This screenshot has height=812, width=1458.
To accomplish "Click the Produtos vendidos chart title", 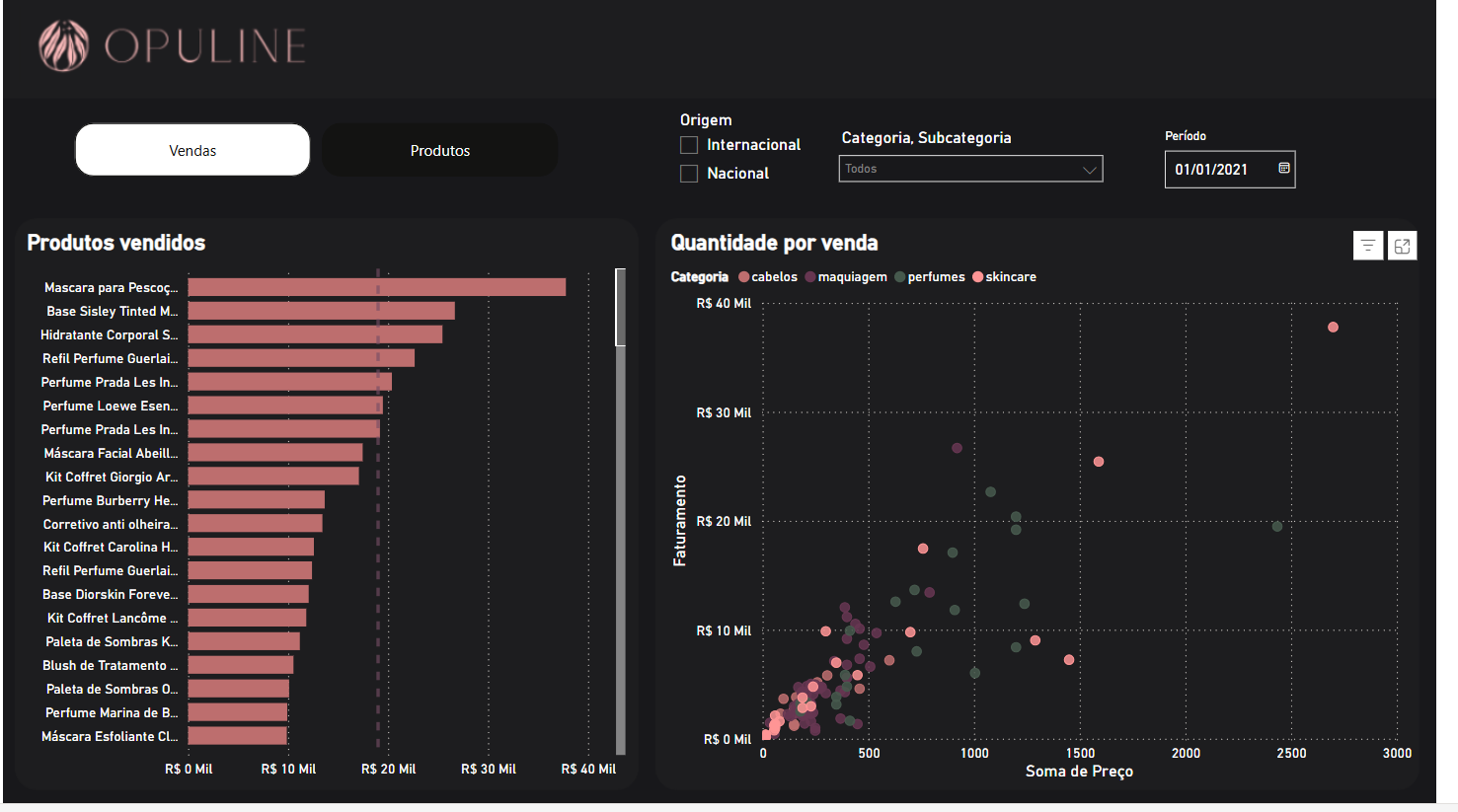I will tap(116, 243).
